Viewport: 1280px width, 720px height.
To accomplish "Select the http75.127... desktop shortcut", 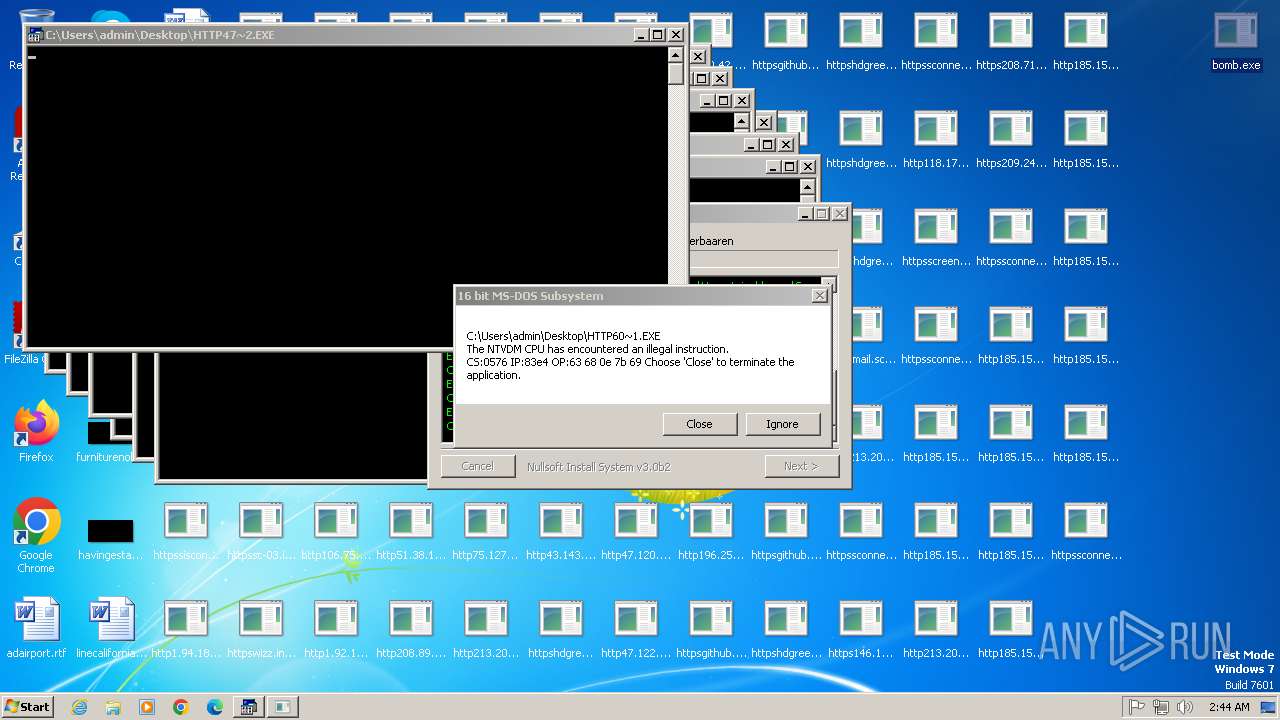I will pos(486,532).
